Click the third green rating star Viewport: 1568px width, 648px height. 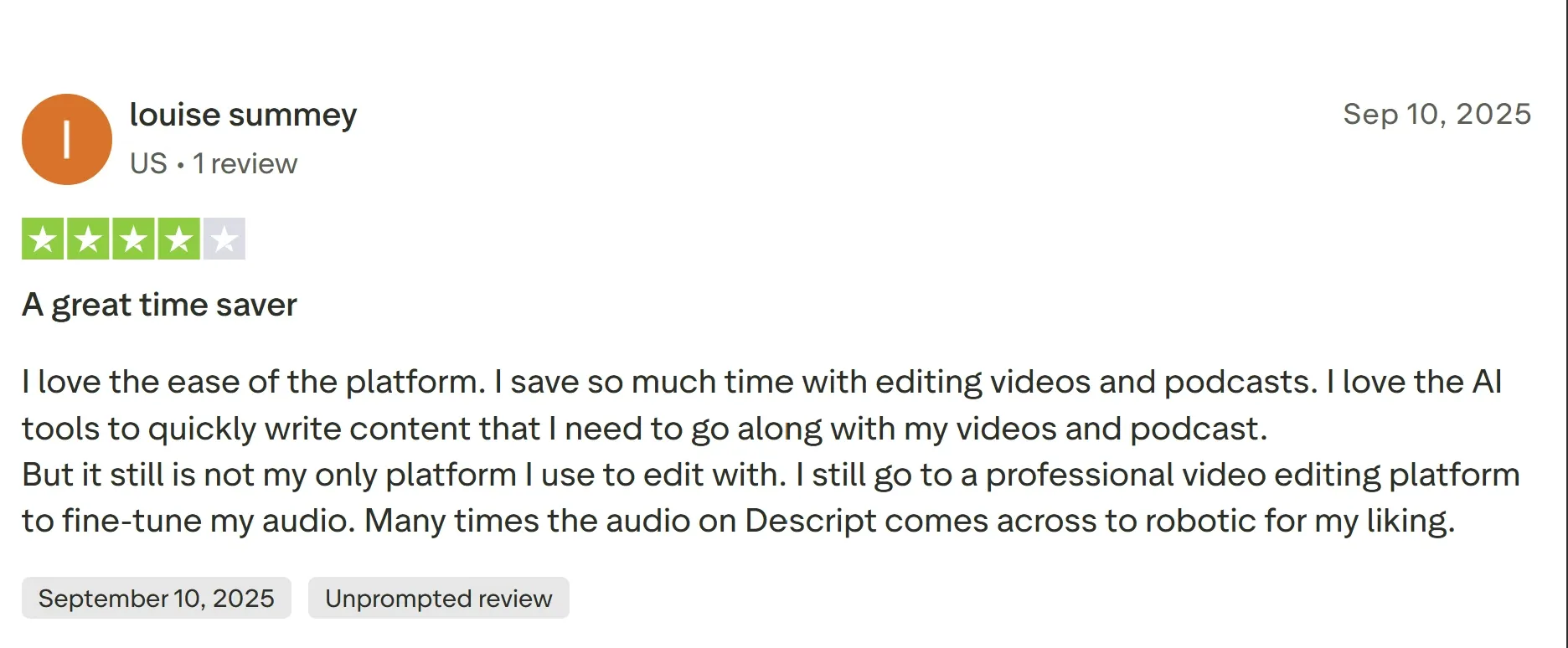pyautogui.click(x=133, y=239)
